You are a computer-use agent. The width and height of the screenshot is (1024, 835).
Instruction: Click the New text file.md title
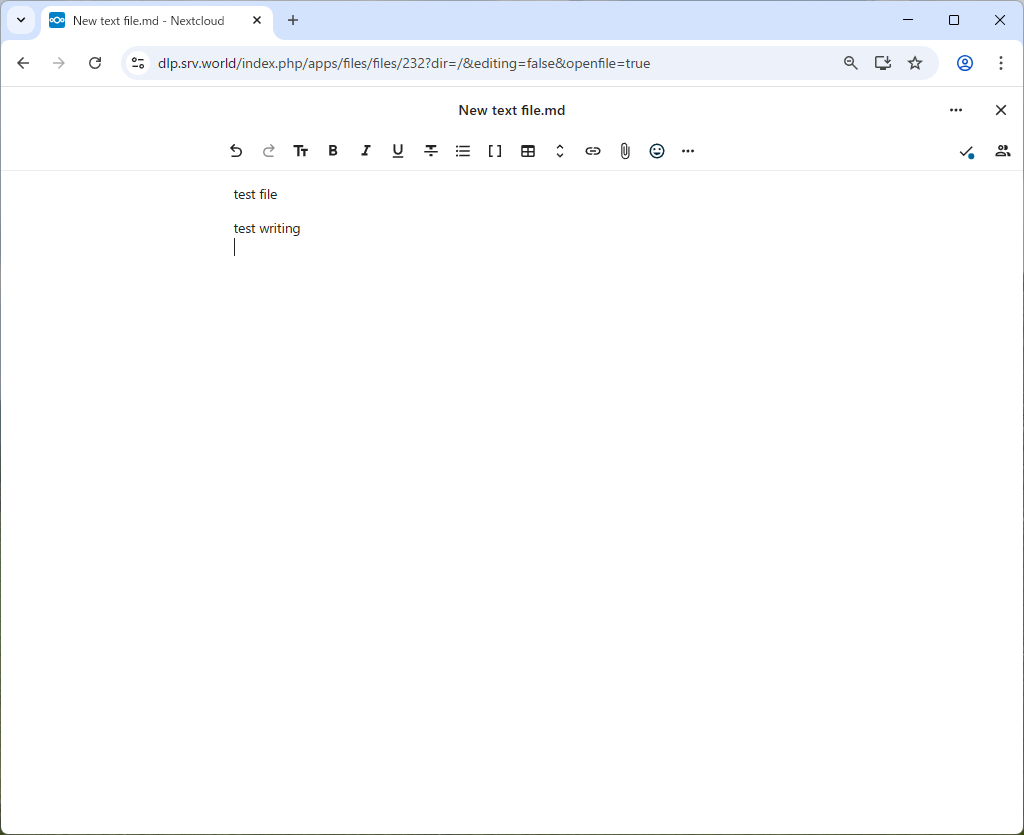(x=511, y=110)
